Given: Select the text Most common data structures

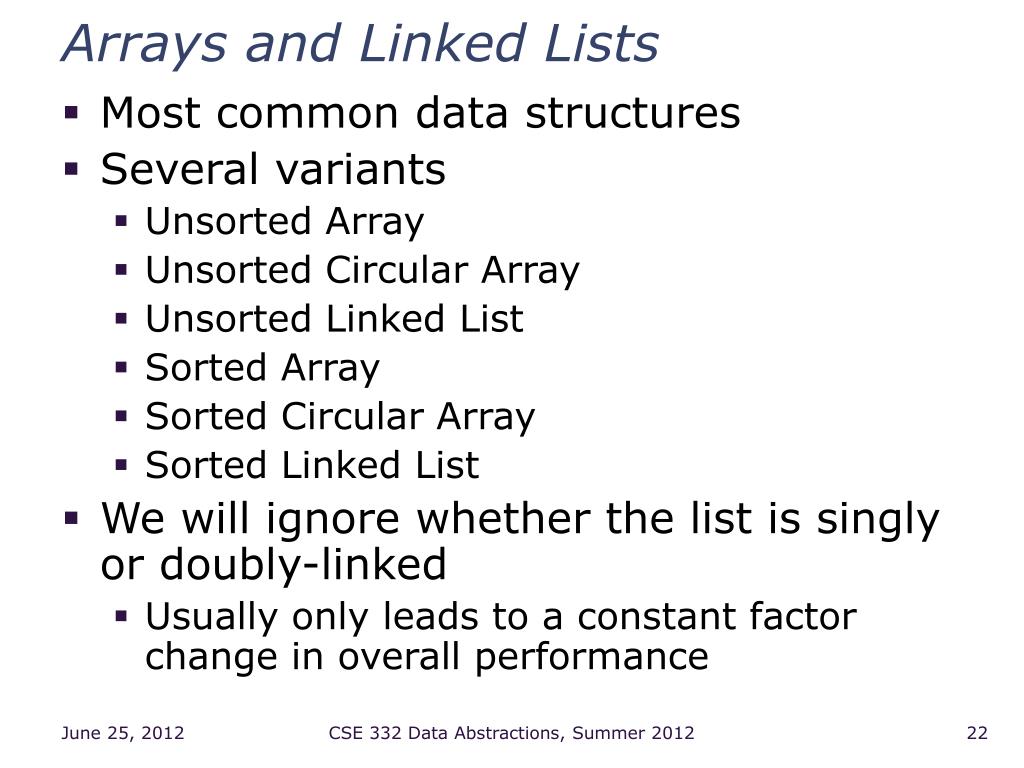Looking at the screenshot, I should [x=421, y=113].
